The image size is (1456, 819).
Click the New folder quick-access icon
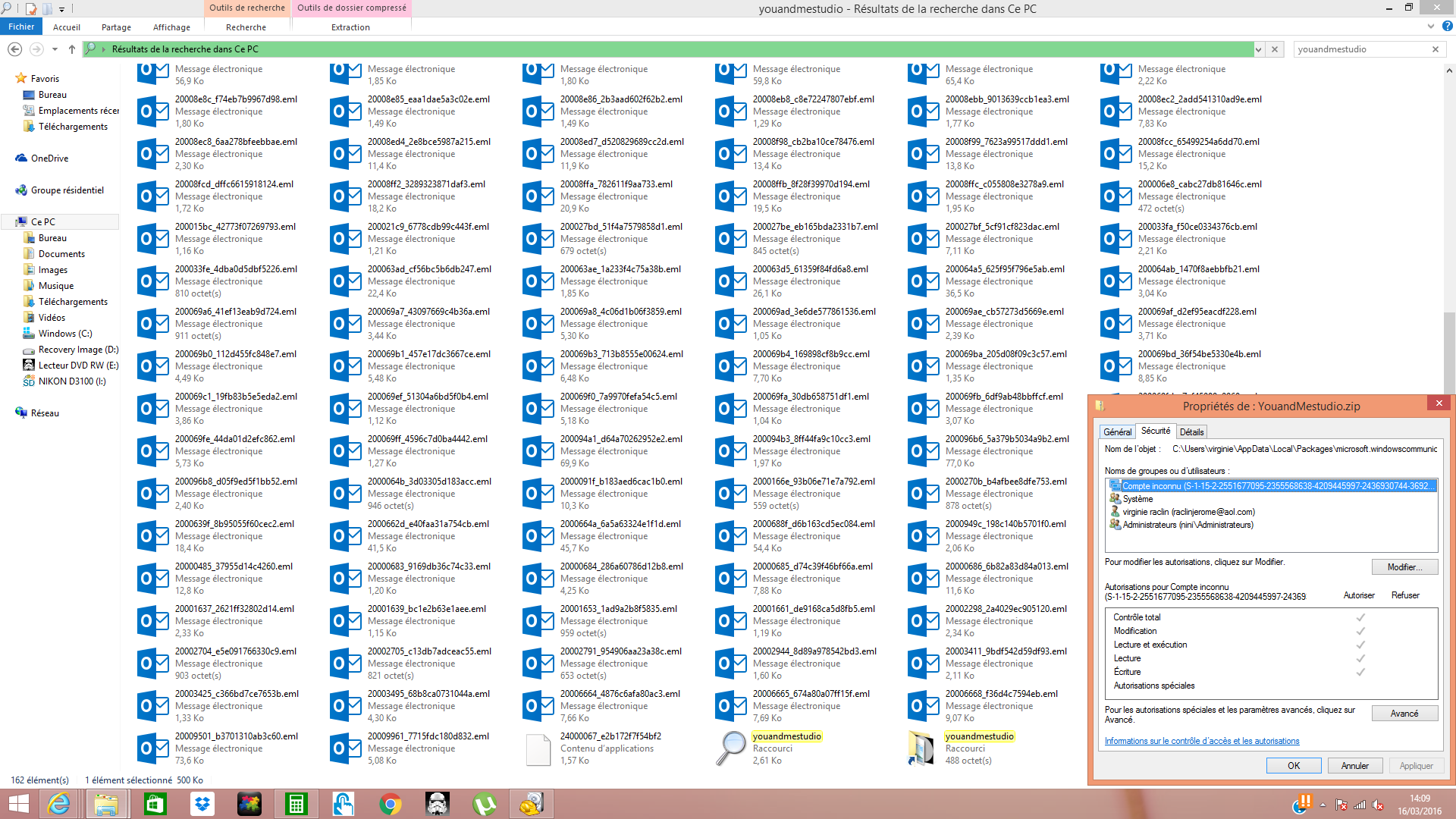(47, 8)
